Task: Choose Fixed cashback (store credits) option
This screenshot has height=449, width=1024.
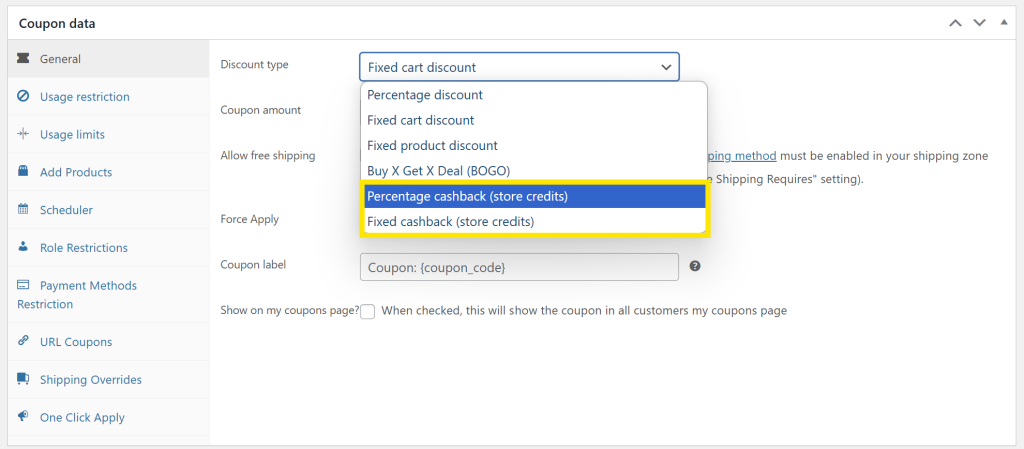Action: pyautogui.click(x=535, y=221)
